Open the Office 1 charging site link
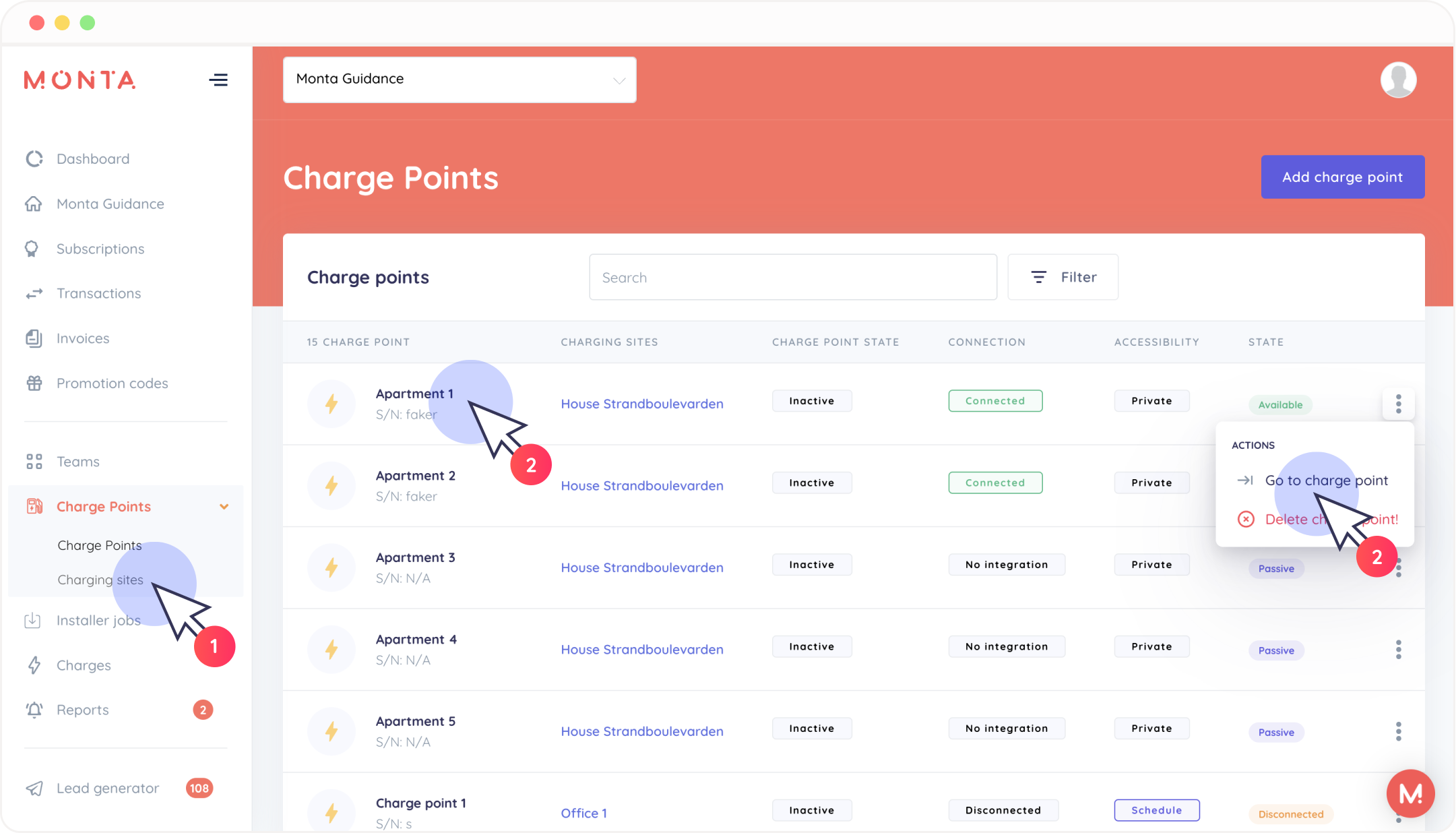This screenshot has width=1456, height=833. [x=584, y=813]
